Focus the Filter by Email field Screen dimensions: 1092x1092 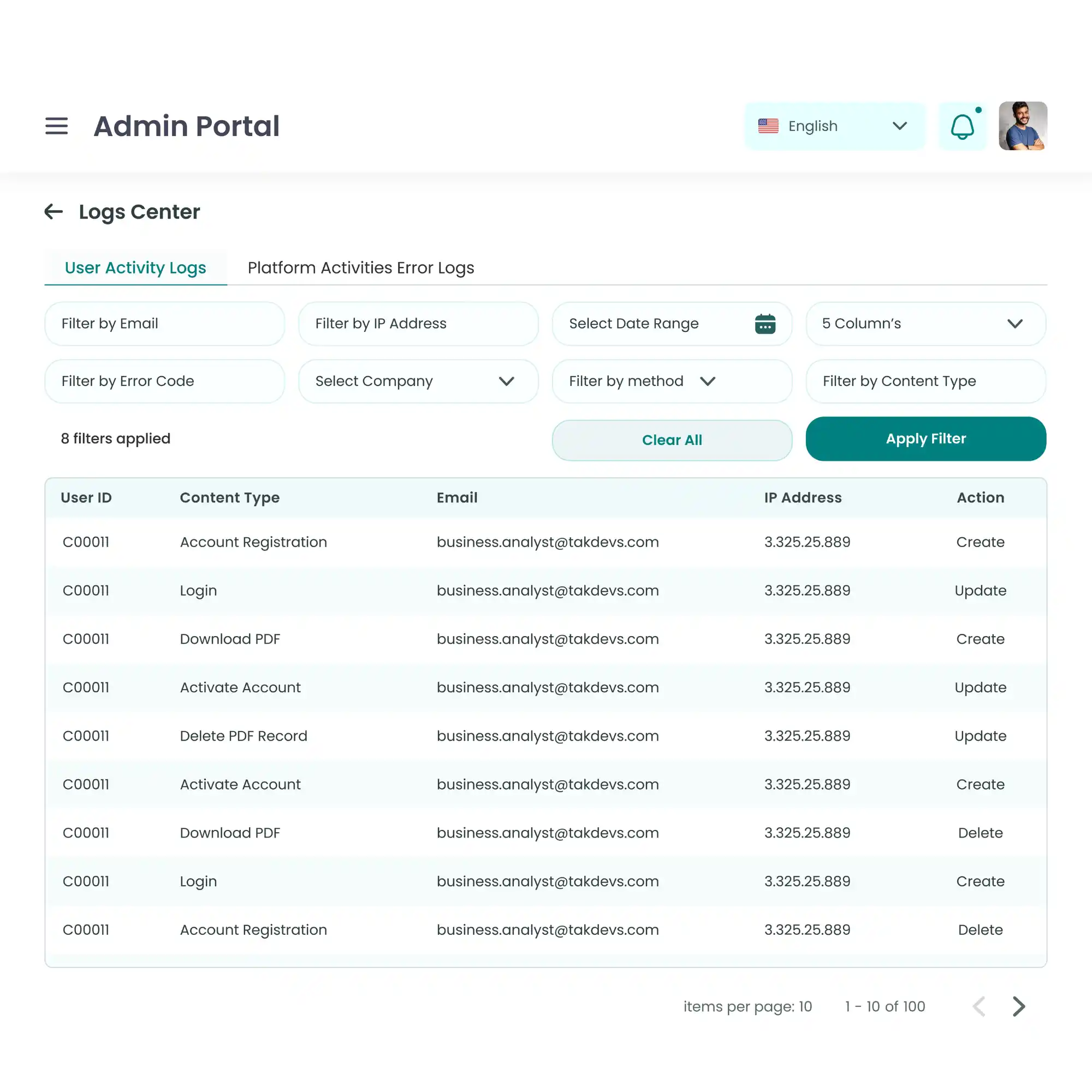pyautogui.click(x=164, y=324)
